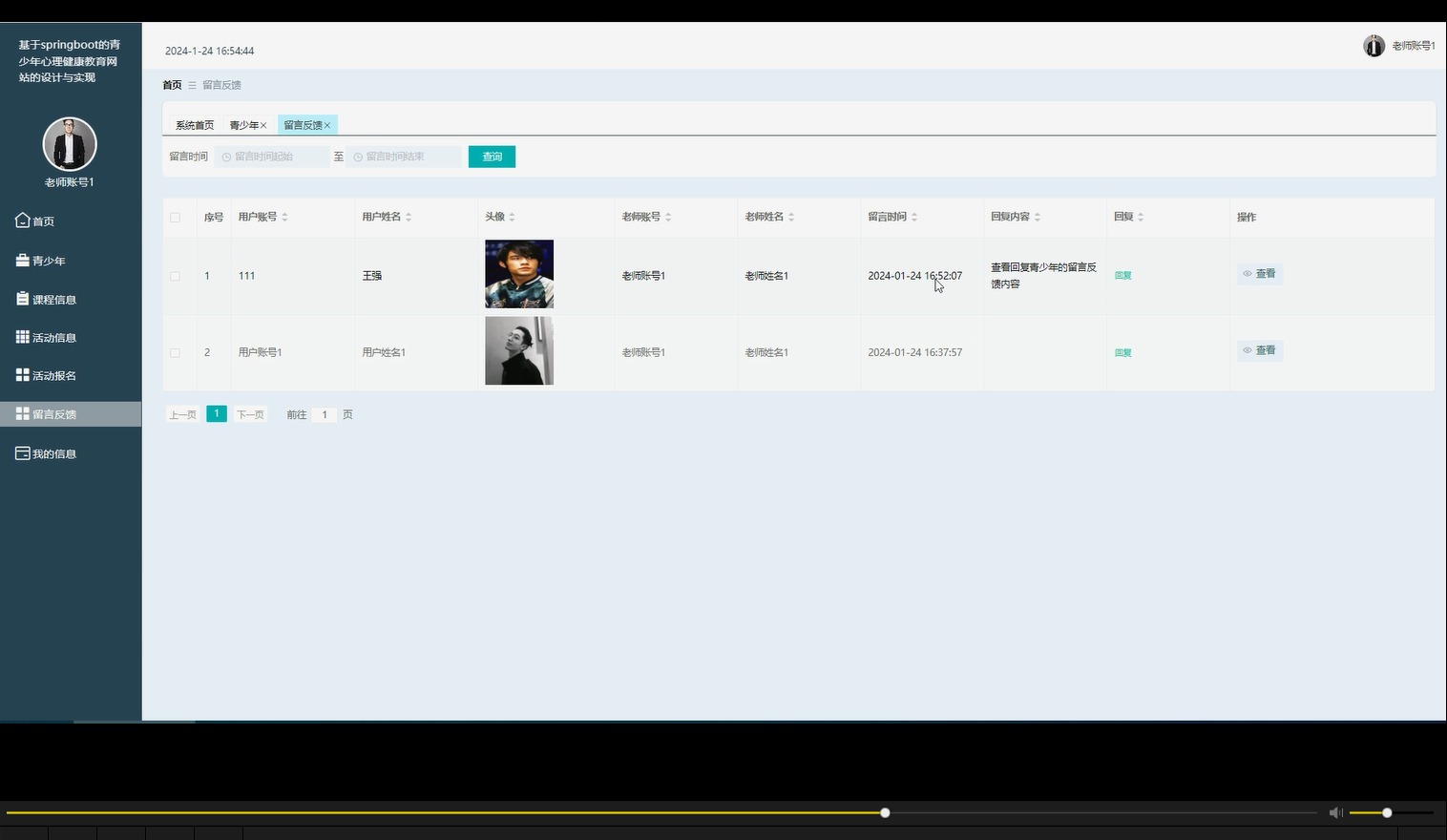Viewport: 1447px width, 840px height.
Task: Click the pagination page 1 button
Action: tap(217, 413)
